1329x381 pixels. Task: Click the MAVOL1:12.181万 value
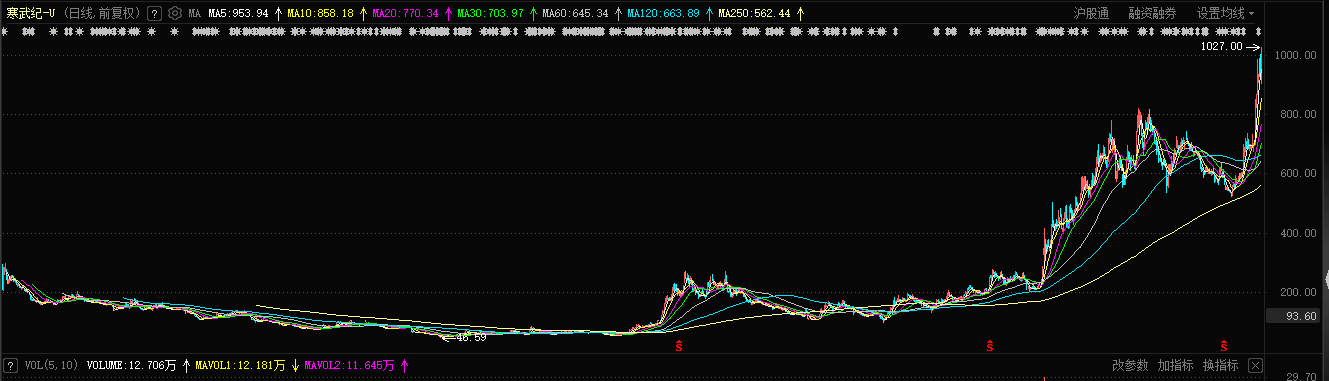tap(240, 366)
